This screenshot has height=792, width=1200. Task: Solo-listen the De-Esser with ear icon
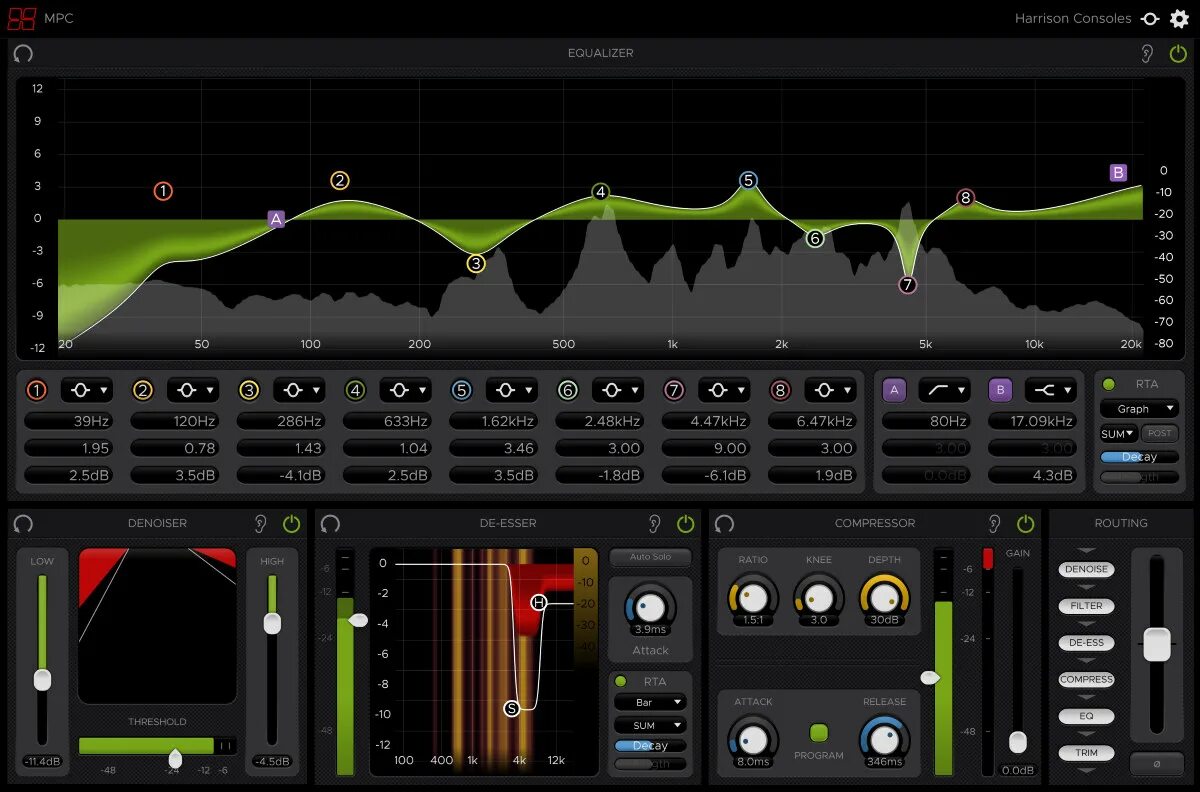(654, 523)
